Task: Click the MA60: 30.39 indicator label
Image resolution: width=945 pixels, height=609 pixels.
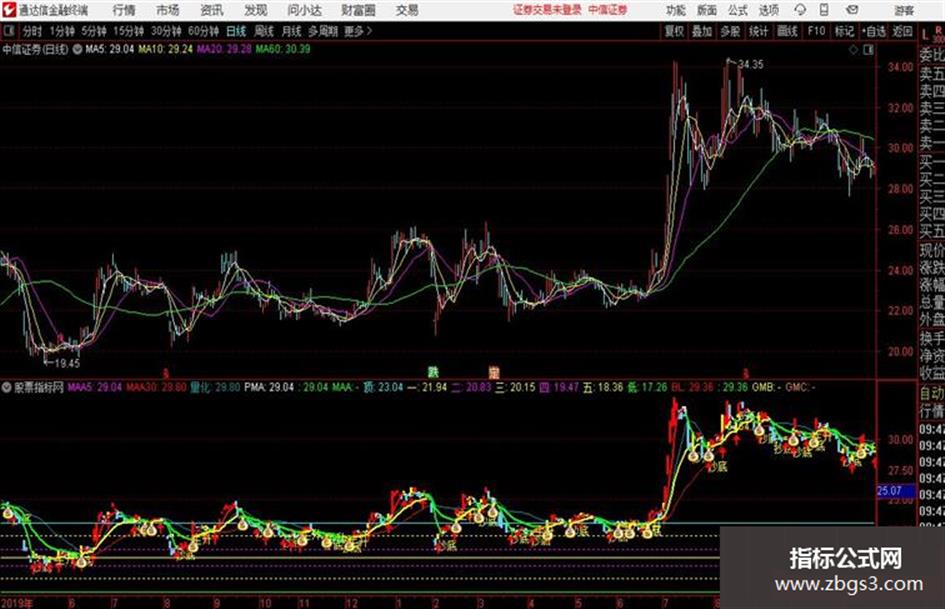Action: pyautogui.click(x=283, y=49)
